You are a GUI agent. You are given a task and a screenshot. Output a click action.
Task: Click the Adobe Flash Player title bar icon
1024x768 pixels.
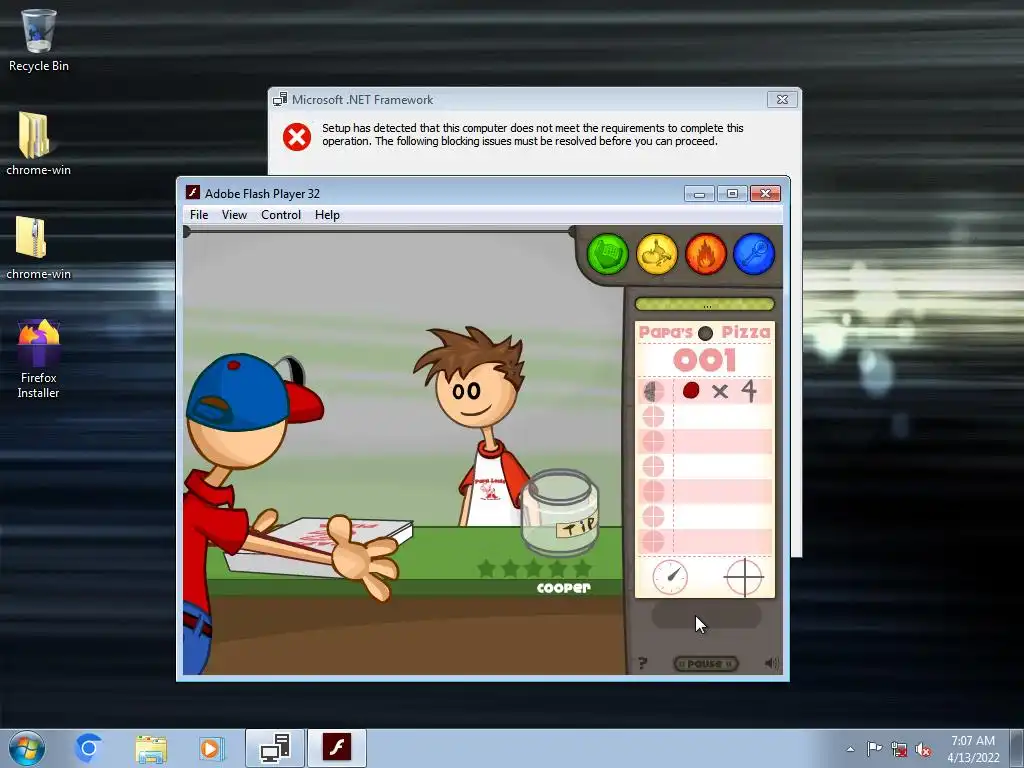(193, 193)
